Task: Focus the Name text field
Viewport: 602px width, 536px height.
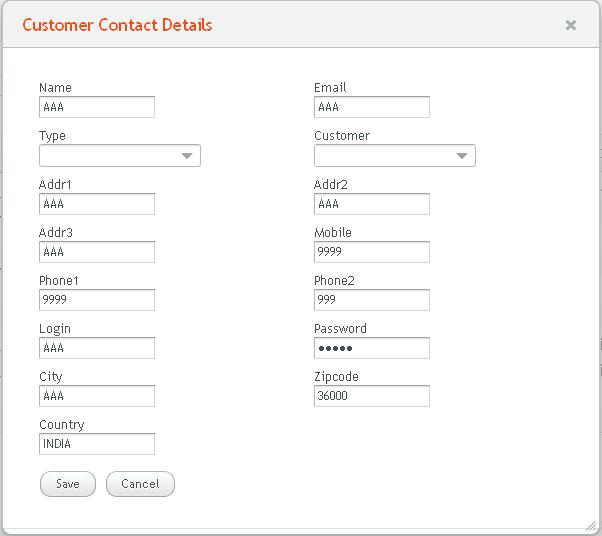Action: 97,107
